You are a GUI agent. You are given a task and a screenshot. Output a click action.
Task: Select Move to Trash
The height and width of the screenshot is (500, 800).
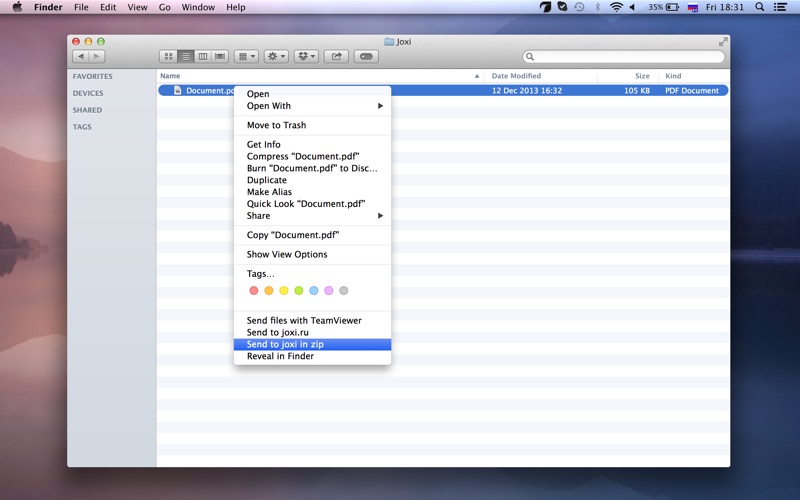coord(312,125)
